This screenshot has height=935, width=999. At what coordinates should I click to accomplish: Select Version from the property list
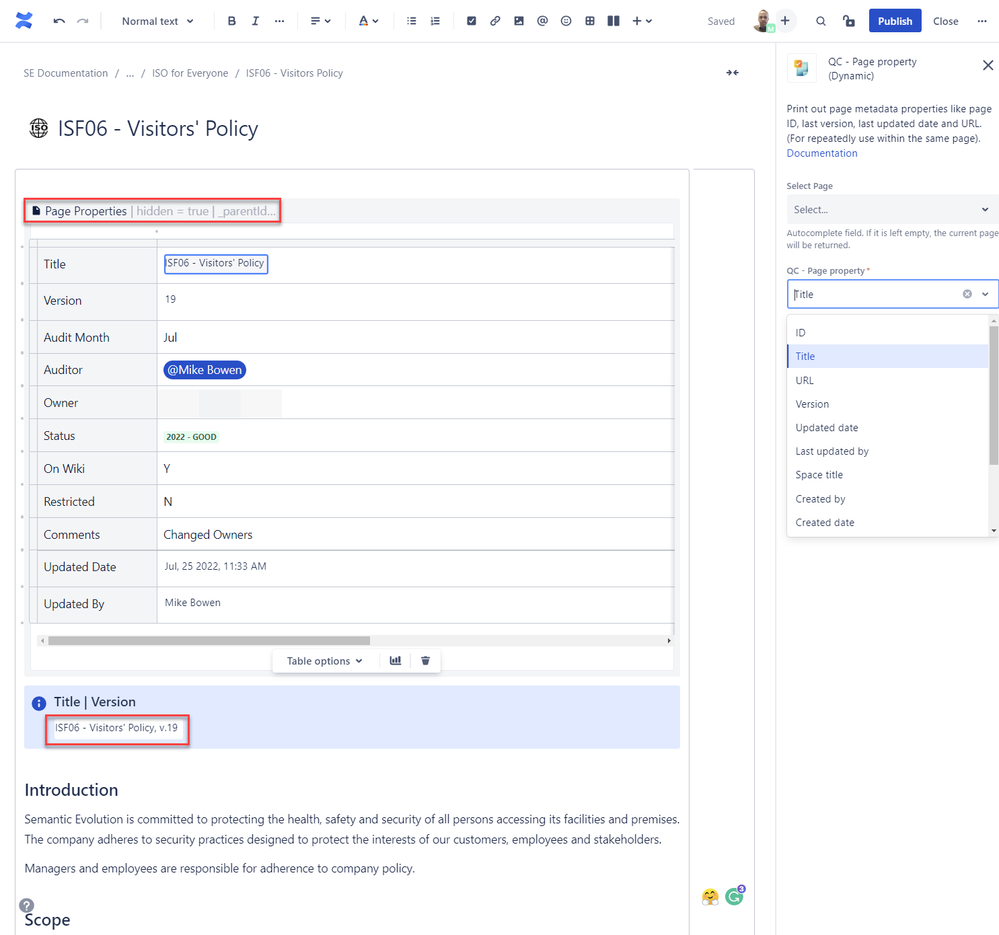pos(888,404)
